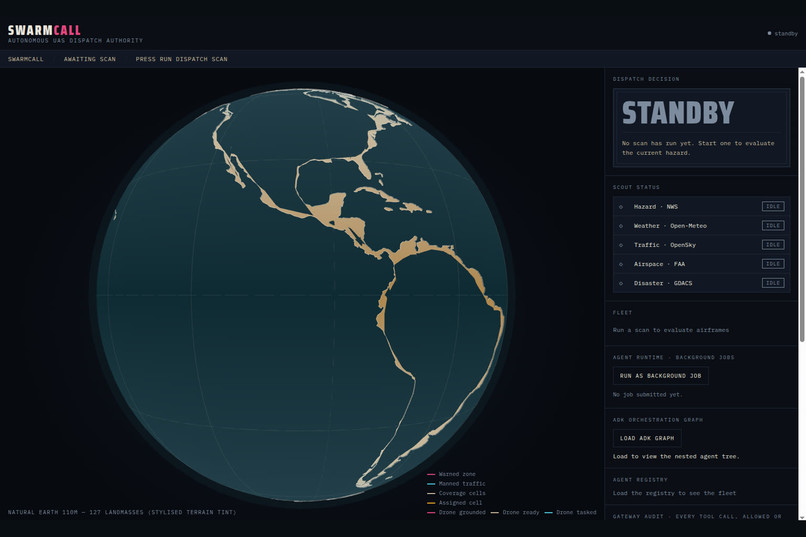Select the SWARMCALL item in status strip
This screenshot has height=537, width=806.
(26, 59)
